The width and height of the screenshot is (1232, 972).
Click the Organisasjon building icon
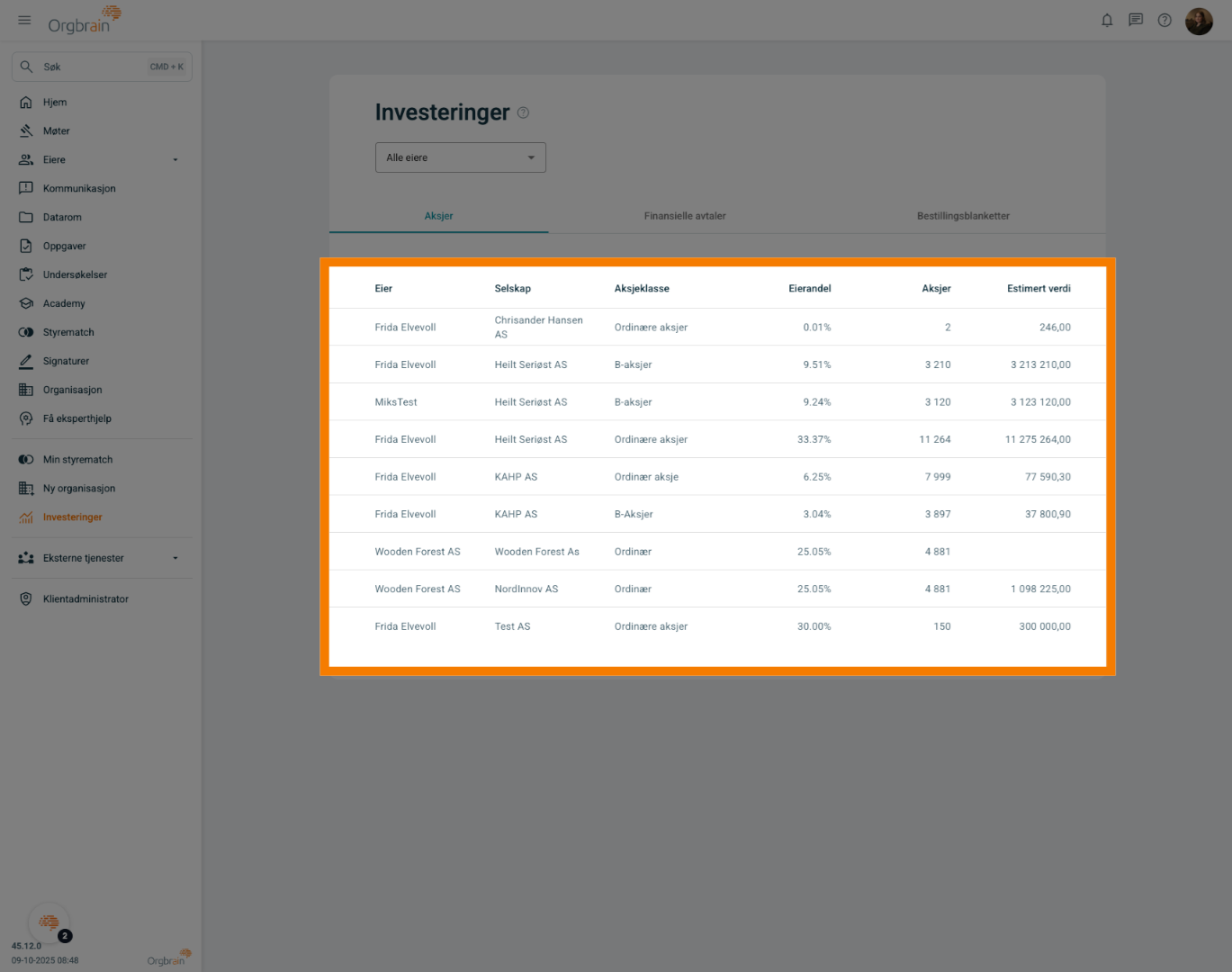point(26,391)
